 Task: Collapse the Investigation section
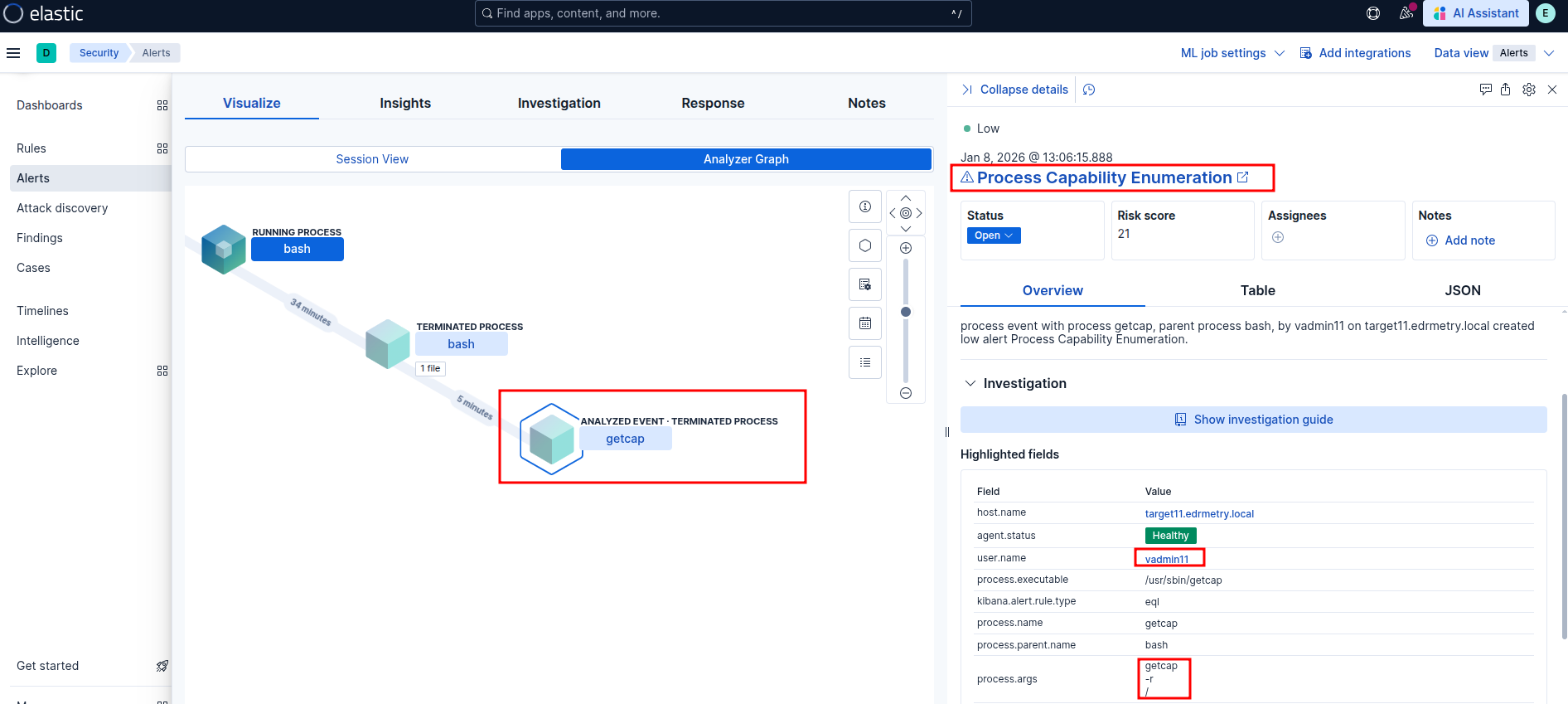970,383
